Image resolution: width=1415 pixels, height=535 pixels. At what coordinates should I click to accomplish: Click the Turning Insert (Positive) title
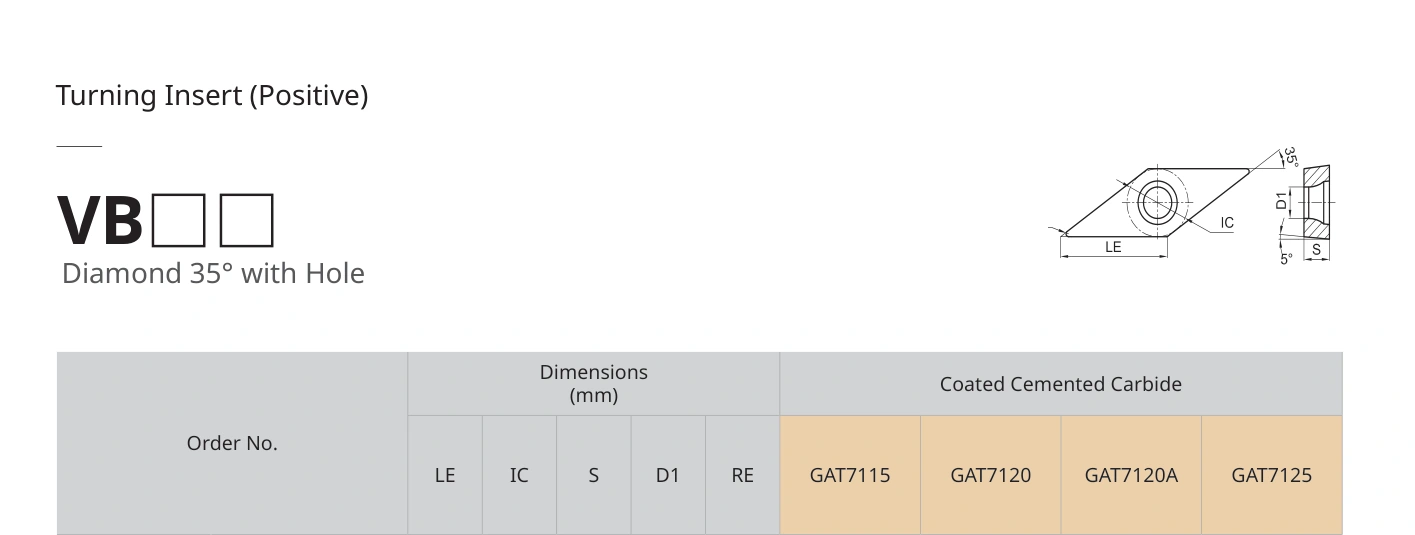click(x=212, y=96)
